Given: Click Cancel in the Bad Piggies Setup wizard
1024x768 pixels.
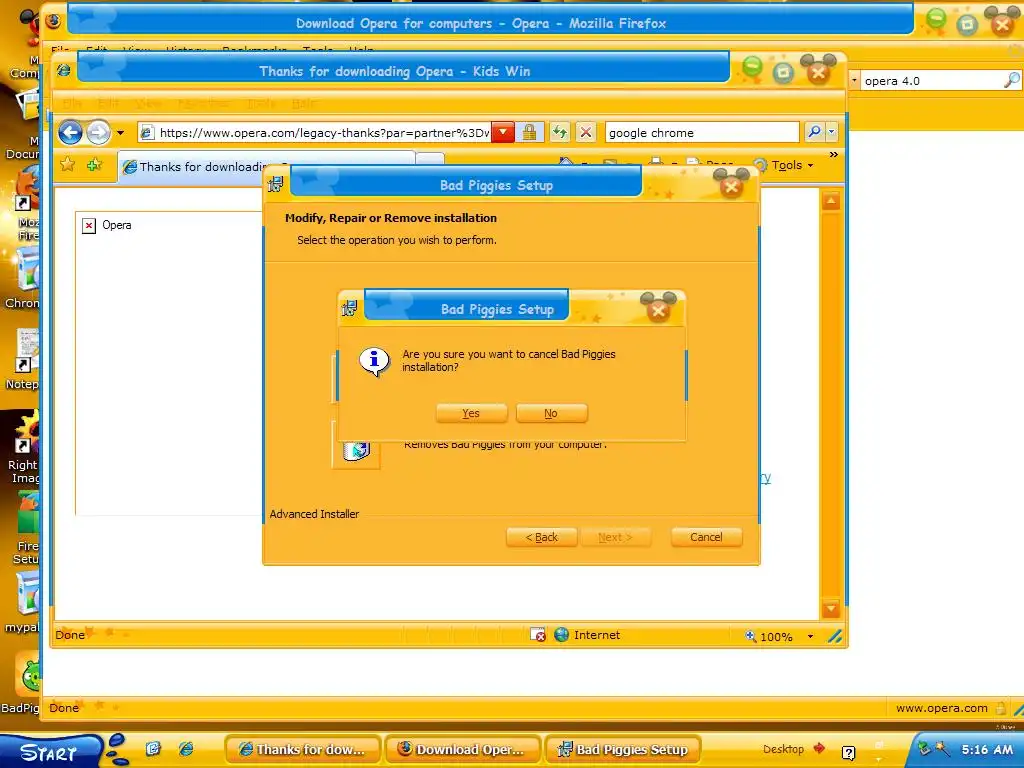Looking at the screenshot, I should (x=706, y=537).
